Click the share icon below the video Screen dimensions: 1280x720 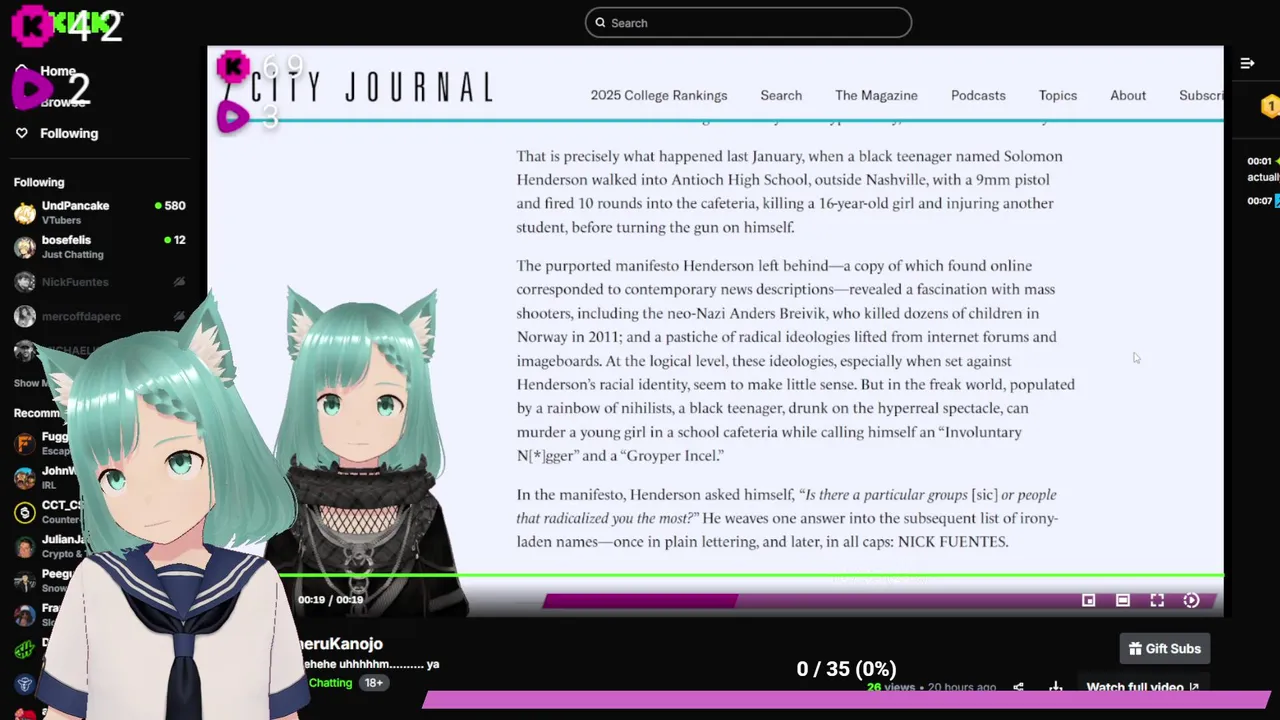click(x=1018, y=688)
